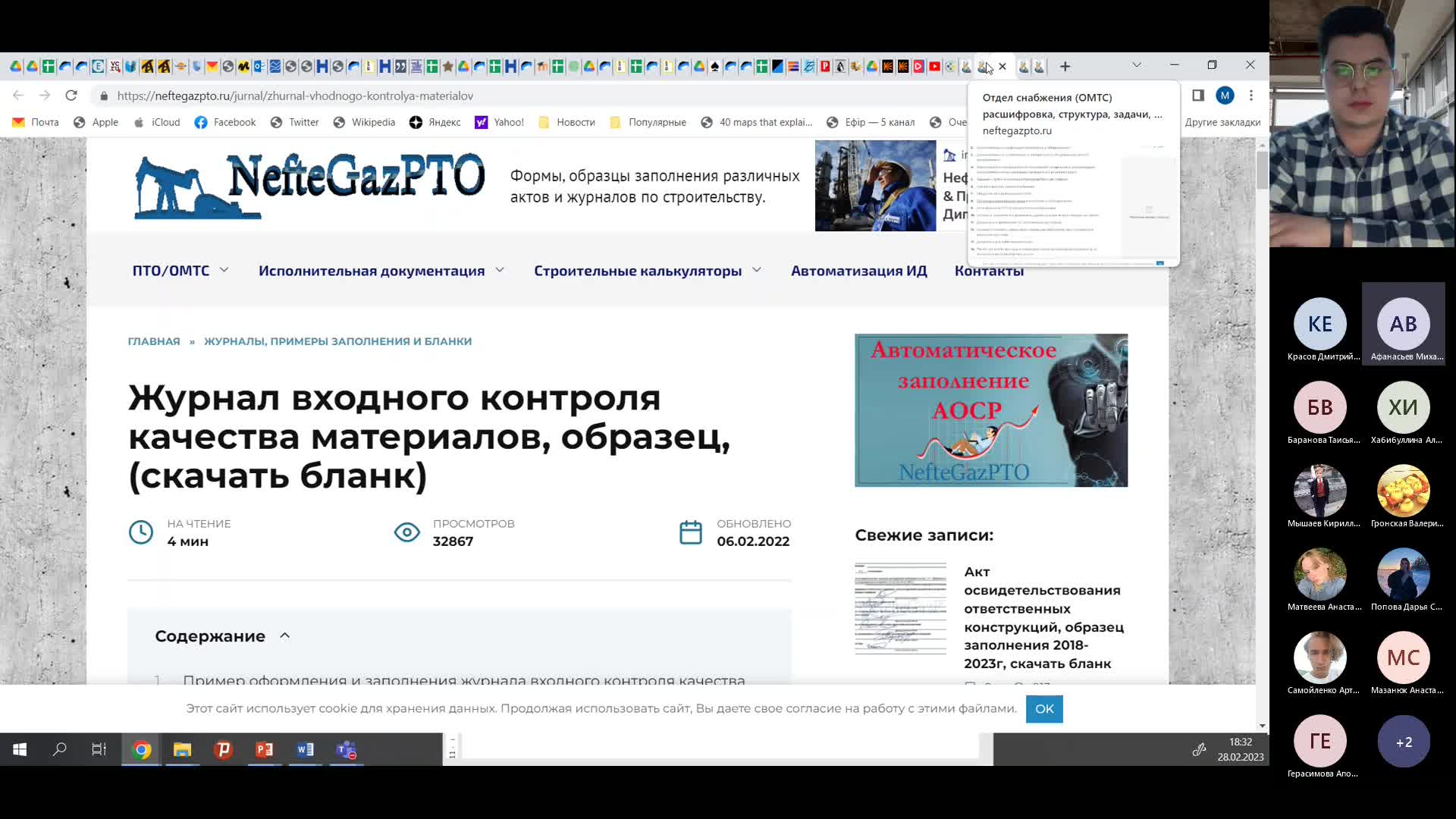The height and width of the screenshot is (819, 1456).
Task: Open Chrome three-dot menu
Action: click(x=1251, y=96)
